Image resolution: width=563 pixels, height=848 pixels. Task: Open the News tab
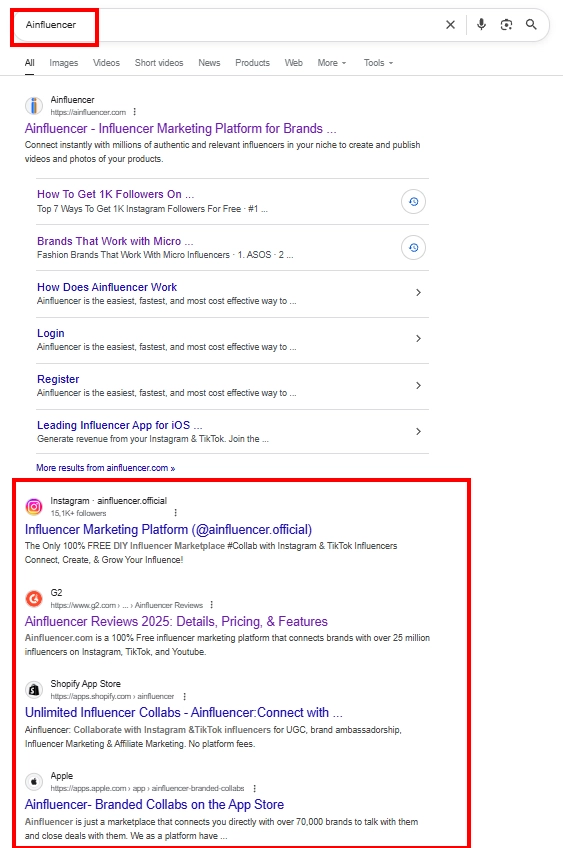click(209, 63)
